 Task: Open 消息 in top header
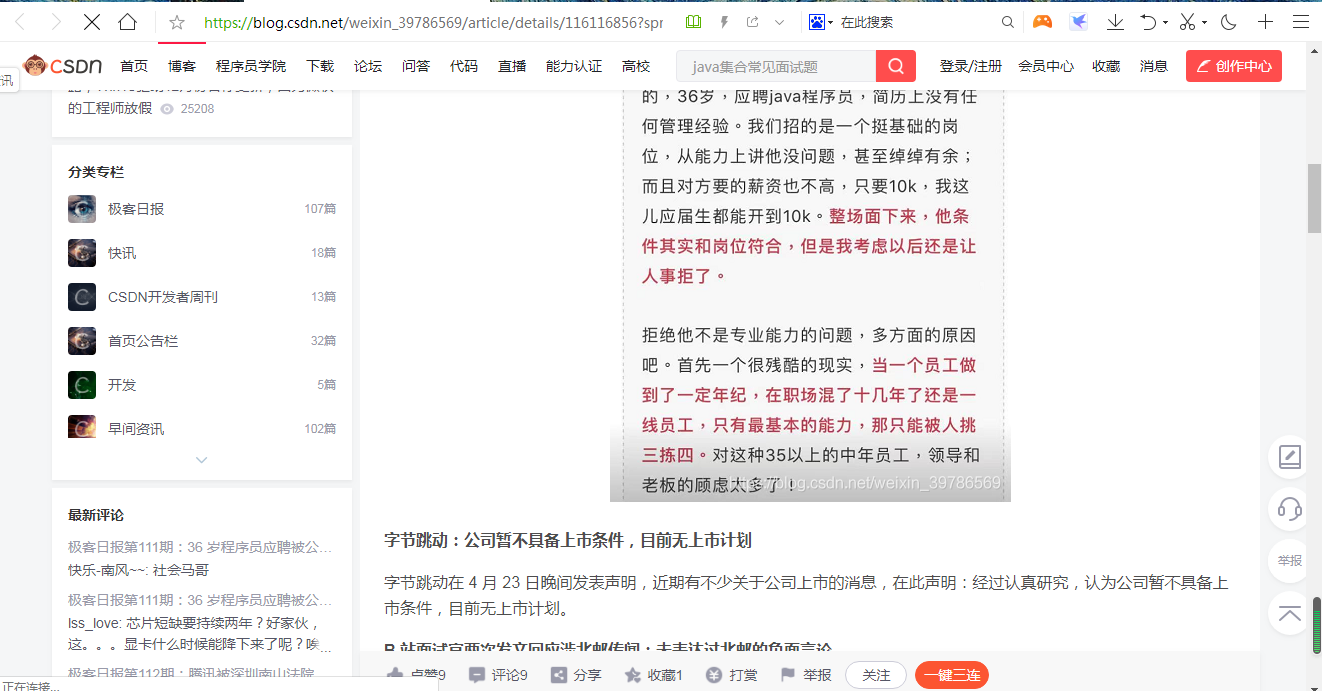click(1154, 66)
